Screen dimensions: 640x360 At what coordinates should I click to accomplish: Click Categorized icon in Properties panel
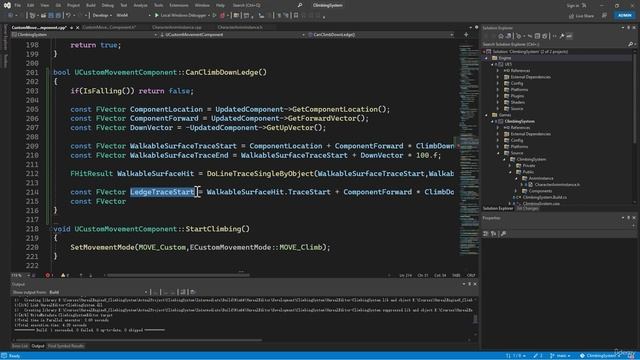pyautogui.click(x=486, y=233)
